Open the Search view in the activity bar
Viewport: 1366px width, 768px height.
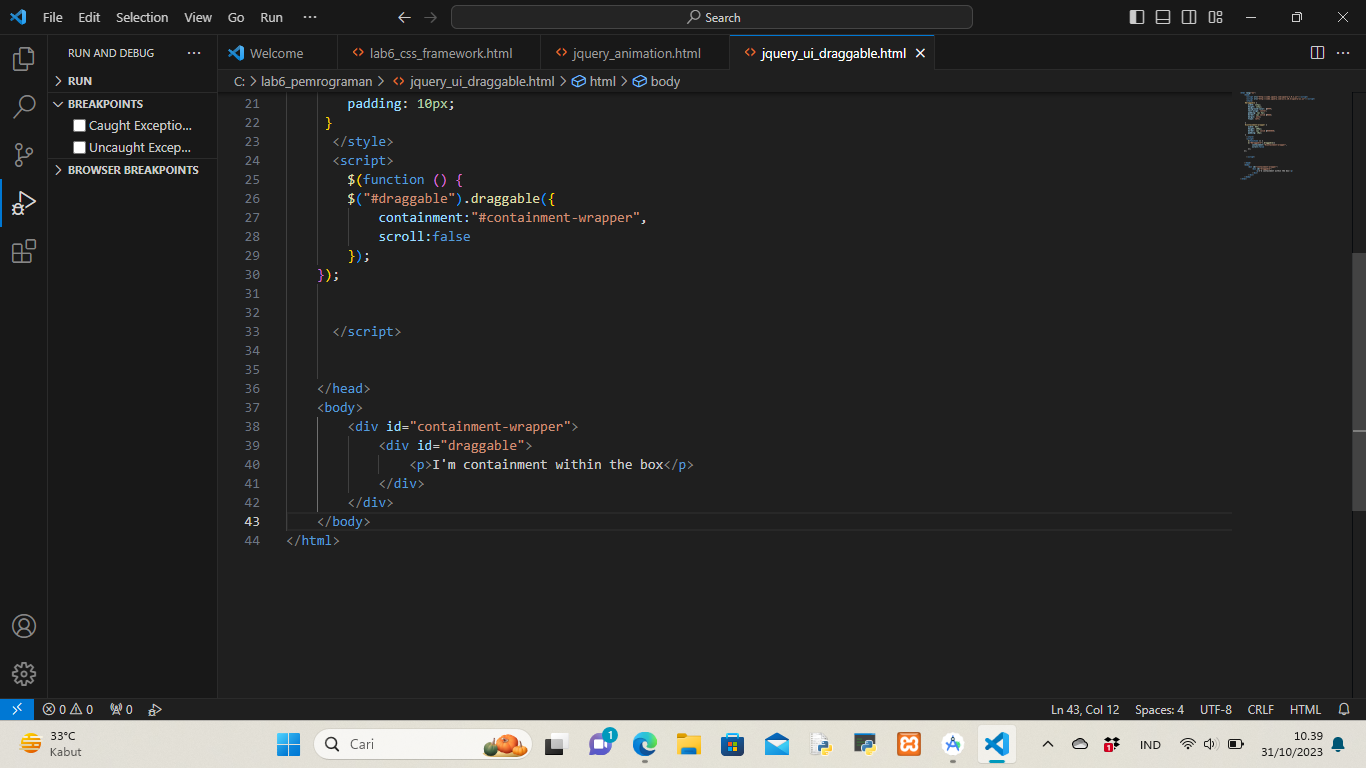(x=23, y=106)
